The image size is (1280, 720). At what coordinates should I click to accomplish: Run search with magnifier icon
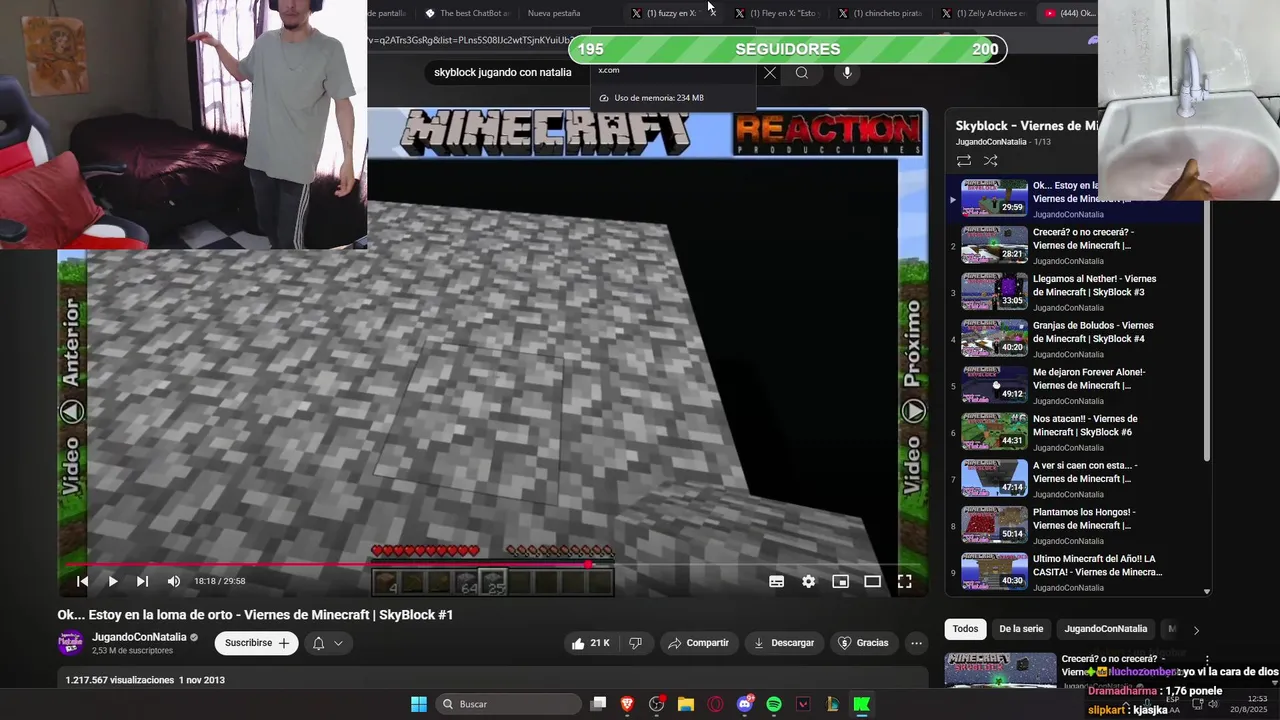point(801,72)
